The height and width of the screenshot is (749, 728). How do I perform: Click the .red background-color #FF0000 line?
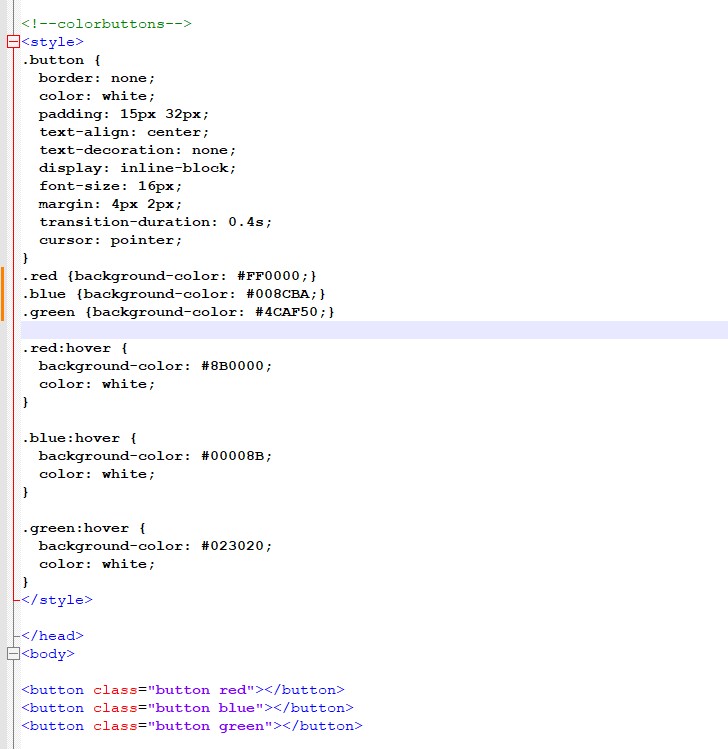pyautogui.click(x=169, y=276)
